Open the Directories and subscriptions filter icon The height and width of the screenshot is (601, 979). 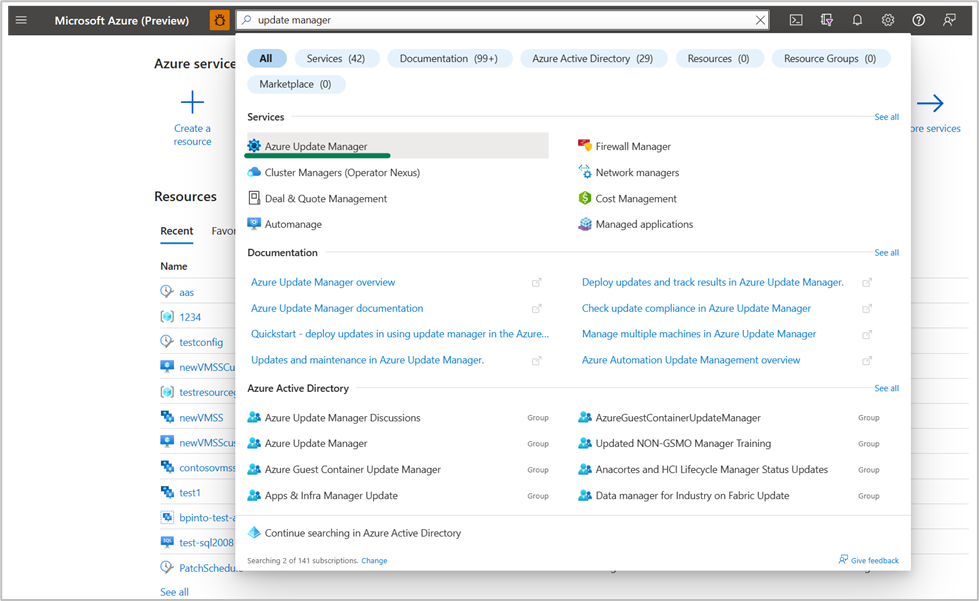827,20
